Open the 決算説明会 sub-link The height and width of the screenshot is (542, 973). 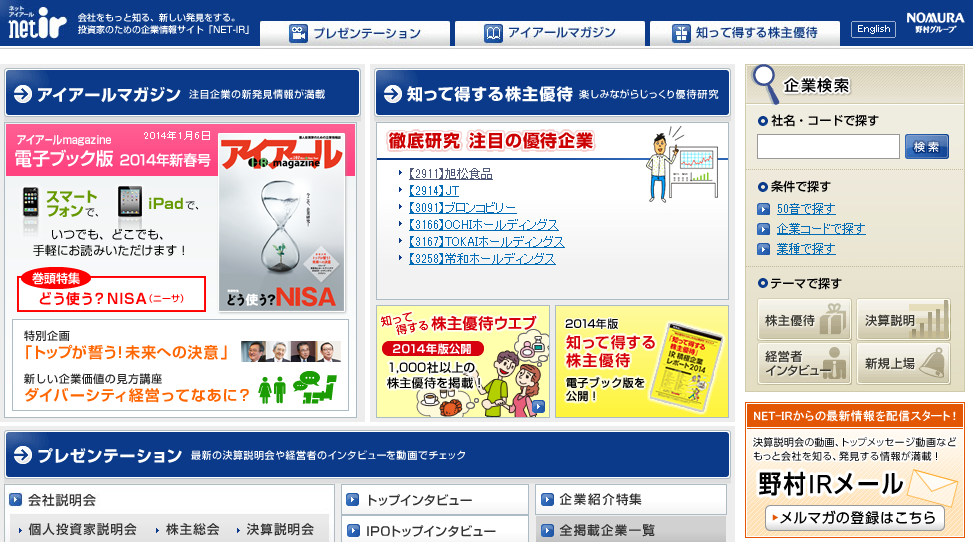(280, 530)
